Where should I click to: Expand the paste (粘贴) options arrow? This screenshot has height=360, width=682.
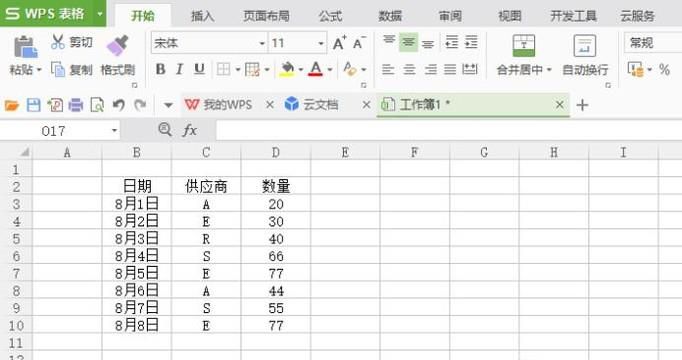(x=39, y=70)
